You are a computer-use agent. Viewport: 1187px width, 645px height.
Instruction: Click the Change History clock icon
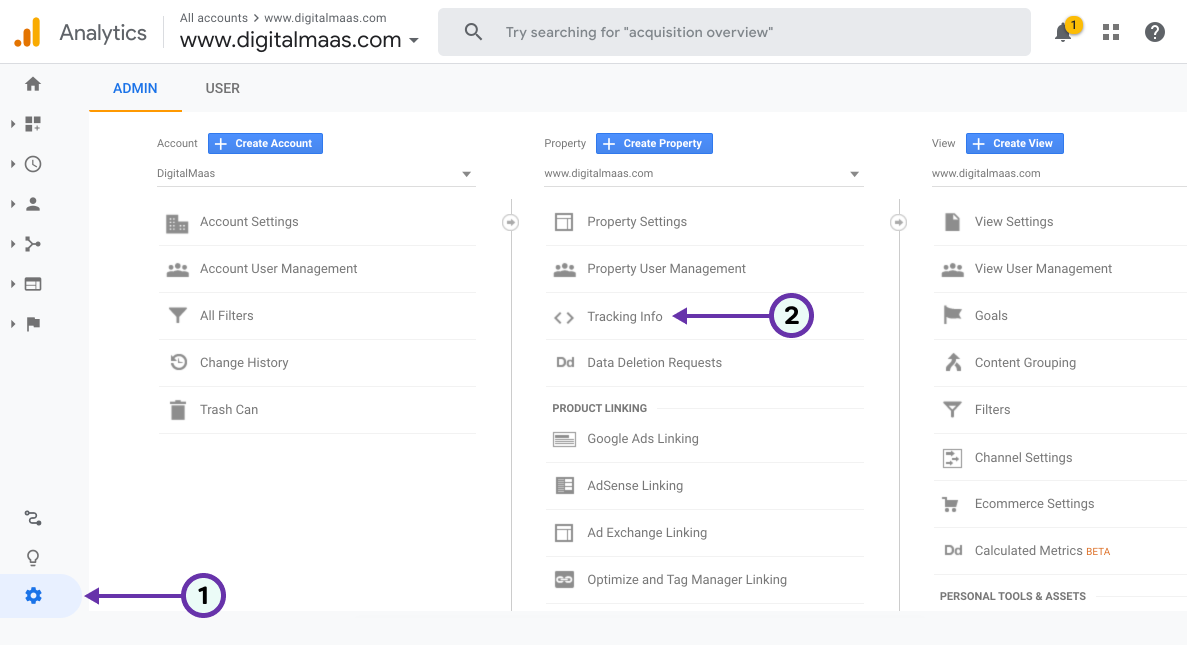point(178,362)
